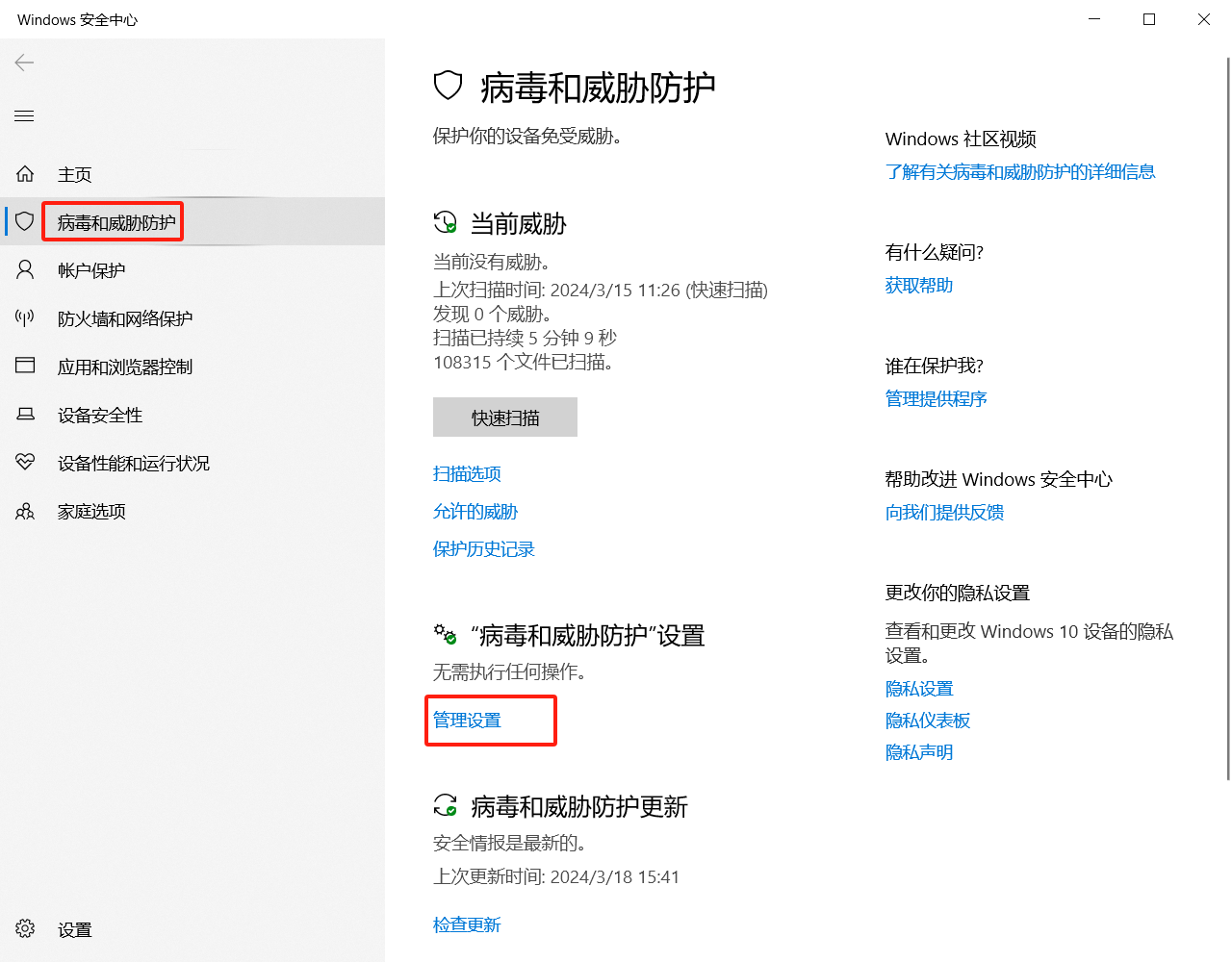The width and height of the screenshot is (1232, 962).
Task: Click the 获取帮助 link
Action: tap(919, 285)
